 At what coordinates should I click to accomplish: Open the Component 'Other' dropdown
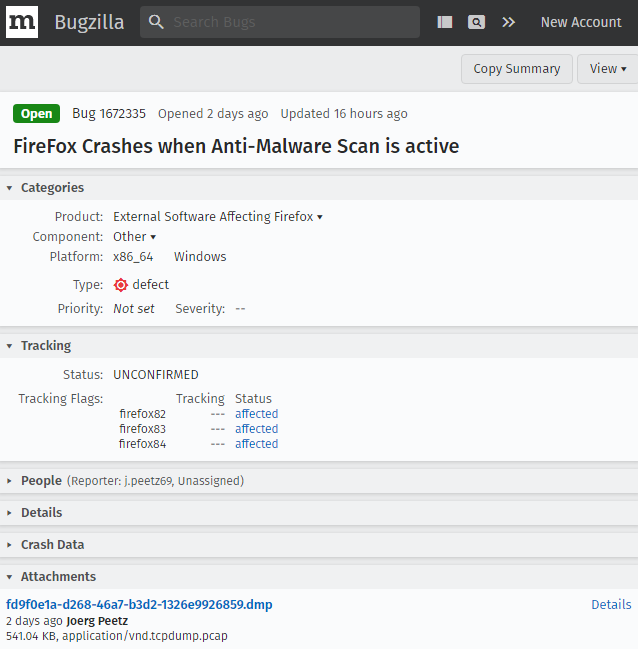point(135,237)
